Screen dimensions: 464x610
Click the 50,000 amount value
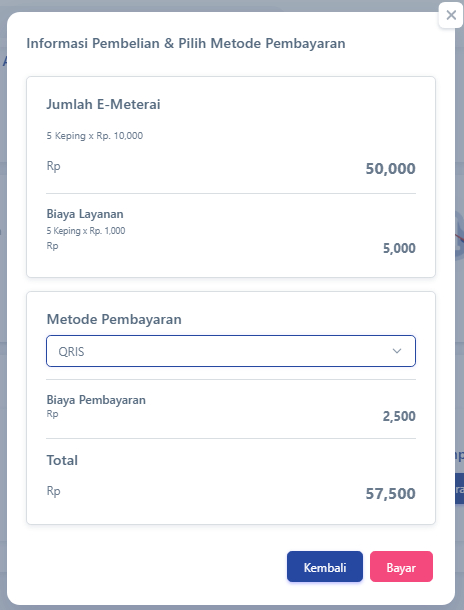[390, 169]
